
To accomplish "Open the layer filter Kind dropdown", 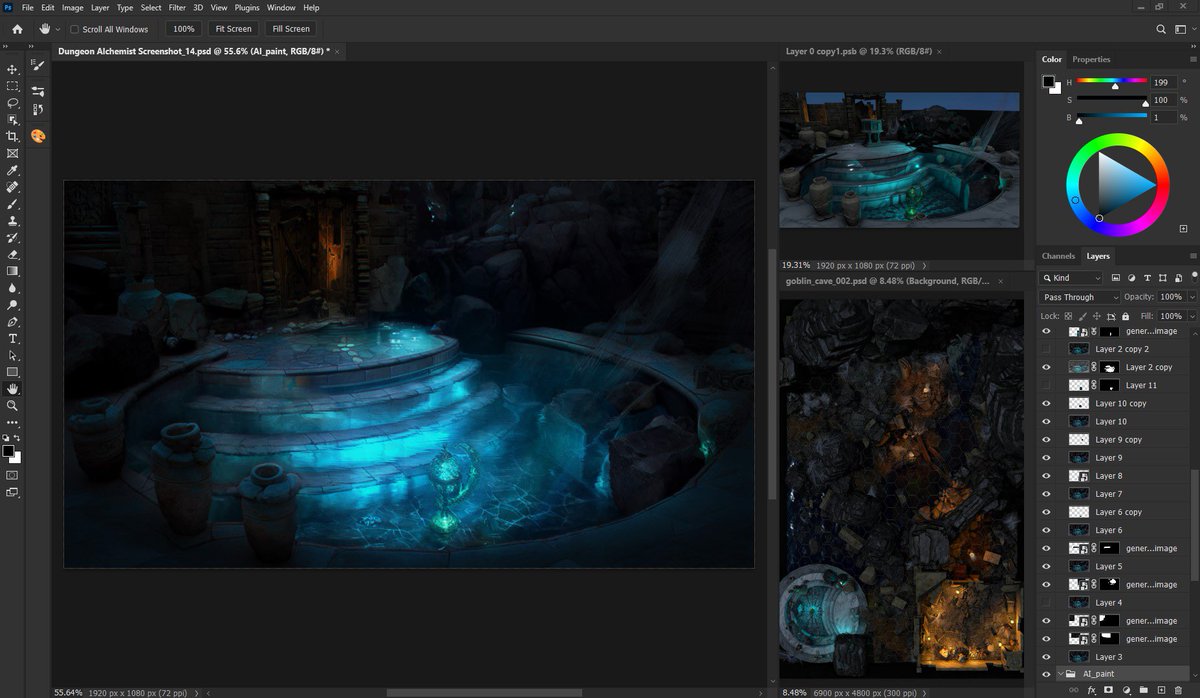I will (1071, 278).
